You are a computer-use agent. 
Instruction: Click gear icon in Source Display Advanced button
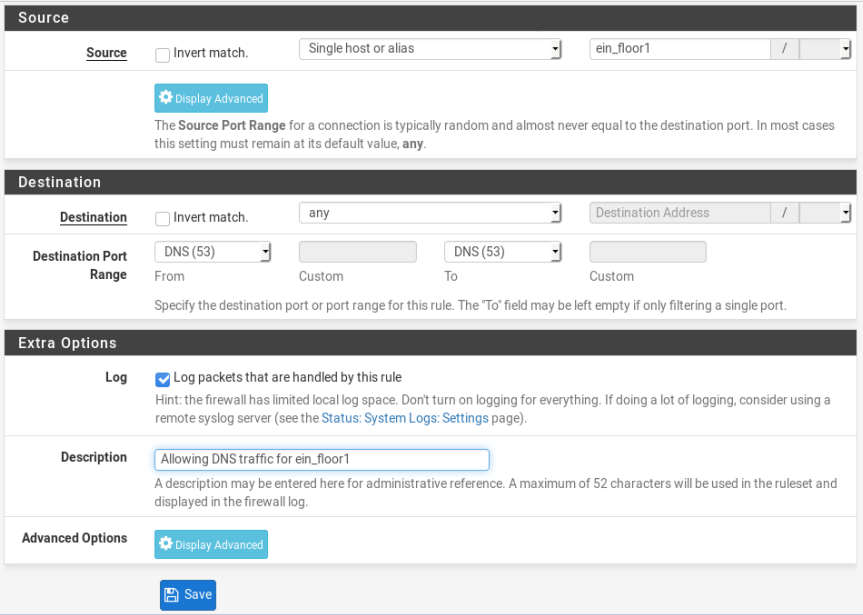(x=166, y=97)
